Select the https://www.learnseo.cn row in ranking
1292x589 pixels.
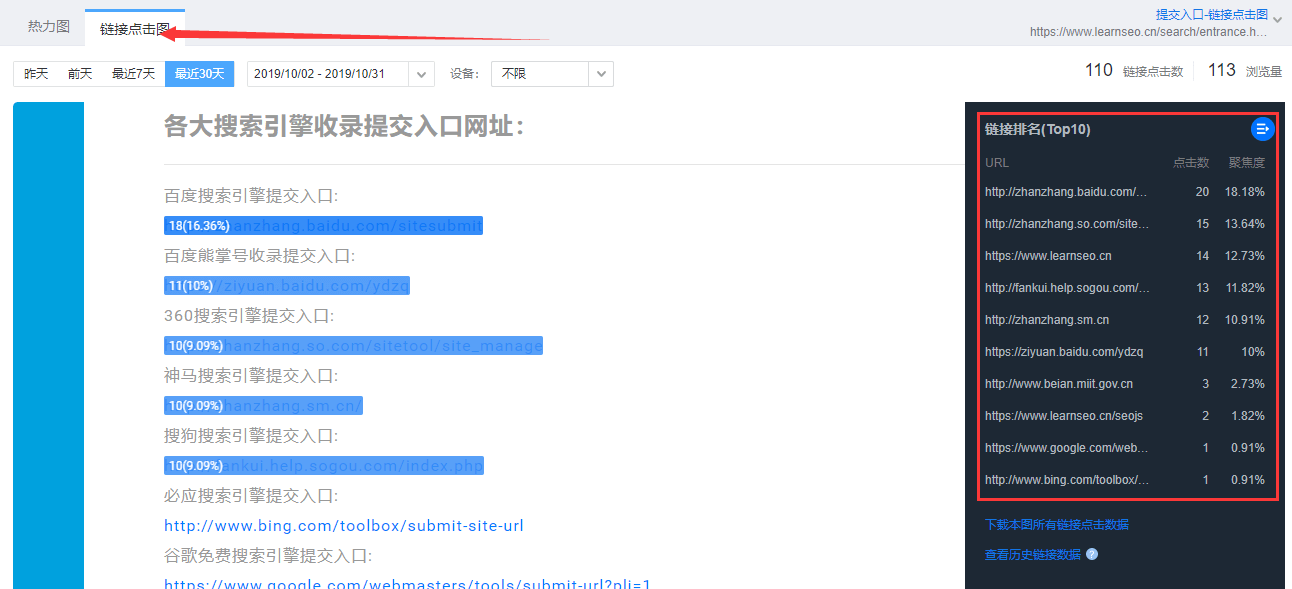coord(1047,256)
